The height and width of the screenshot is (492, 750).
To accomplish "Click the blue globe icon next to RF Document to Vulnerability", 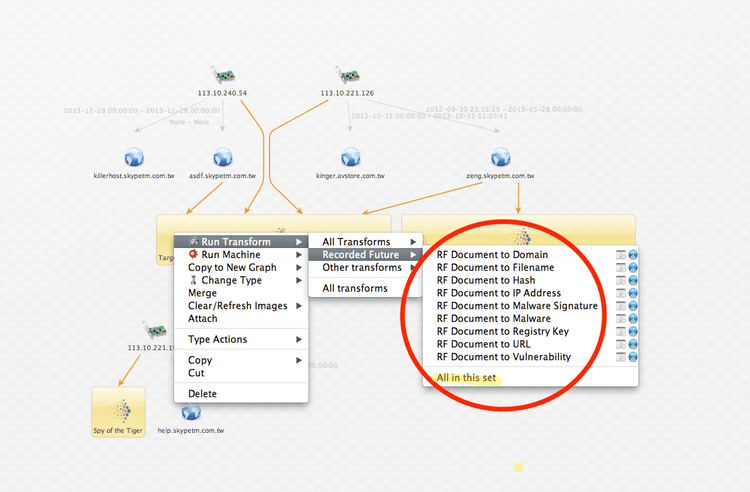I will (633, 357).
